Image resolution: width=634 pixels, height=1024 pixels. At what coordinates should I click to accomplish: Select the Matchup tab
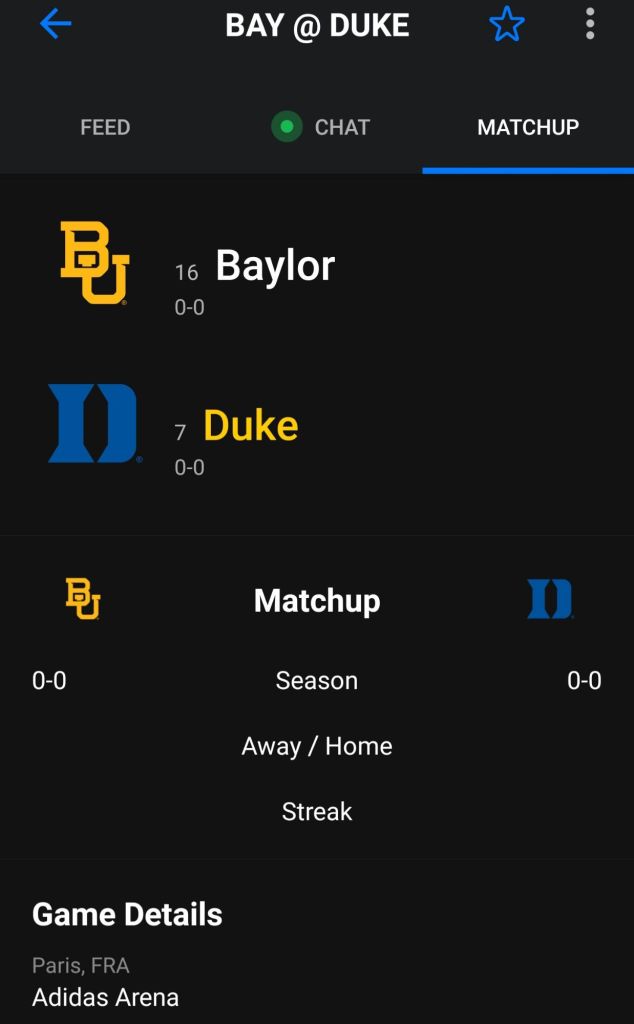[x=528, y=127]
